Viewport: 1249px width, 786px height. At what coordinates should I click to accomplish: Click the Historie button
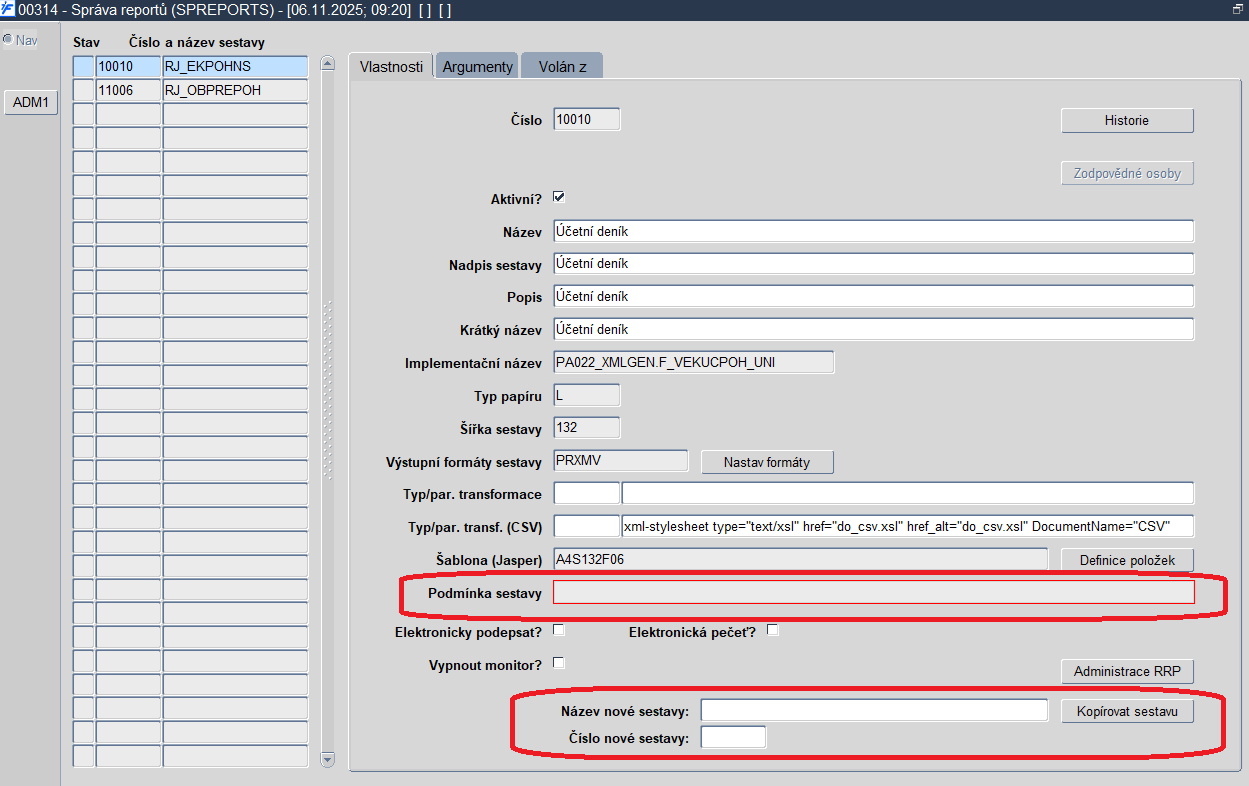pos(1127,120)
